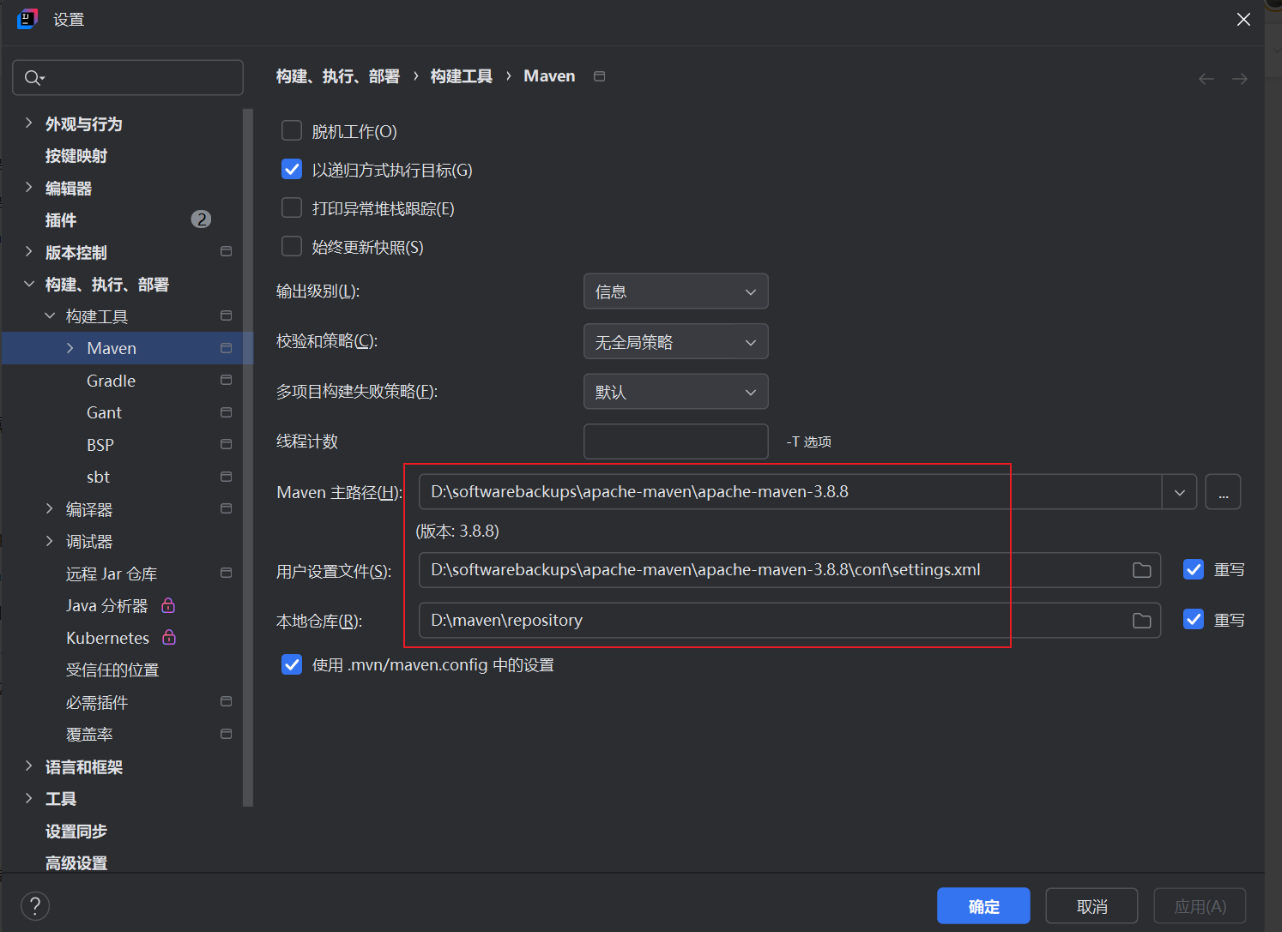Screen dimensions: 1282x932
Task: Select 高级设置 in settings tree
Action: click(x=76, y=863)
